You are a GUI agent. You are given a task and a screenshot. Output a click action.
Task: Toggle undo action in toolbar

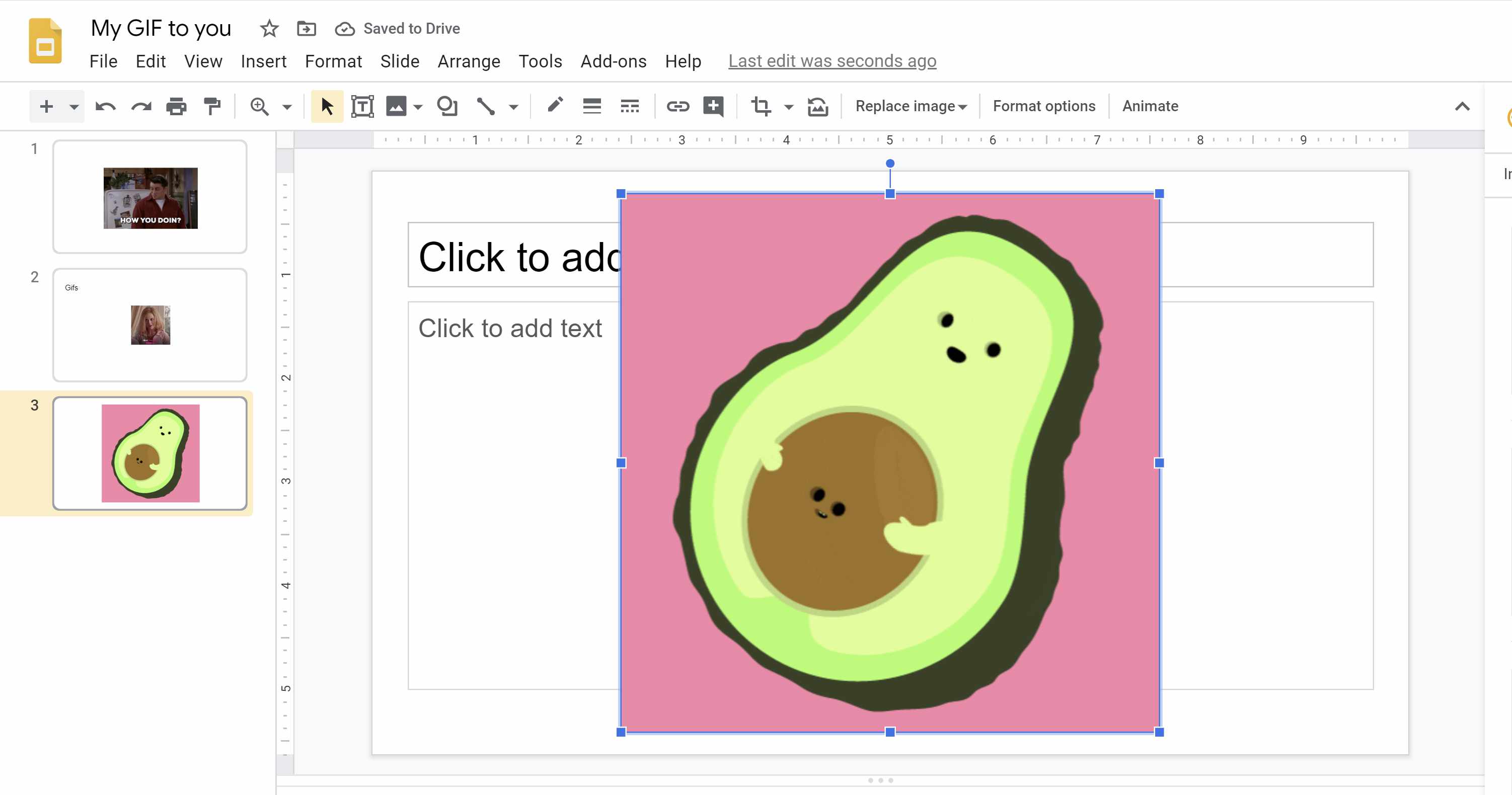(105, 106)
